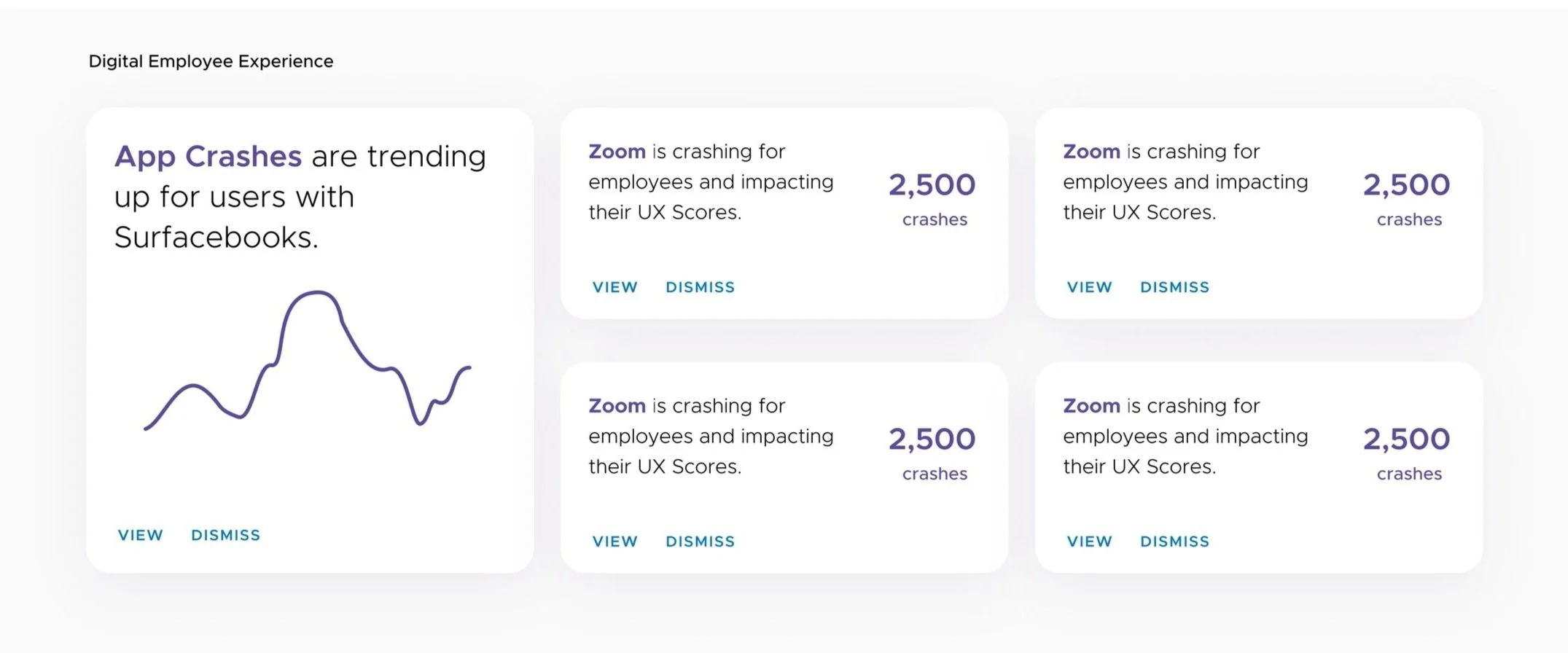Click the bold Zoom text in upper-right card
This screenshot has height=653, width=1568.
coord(1091,152)
